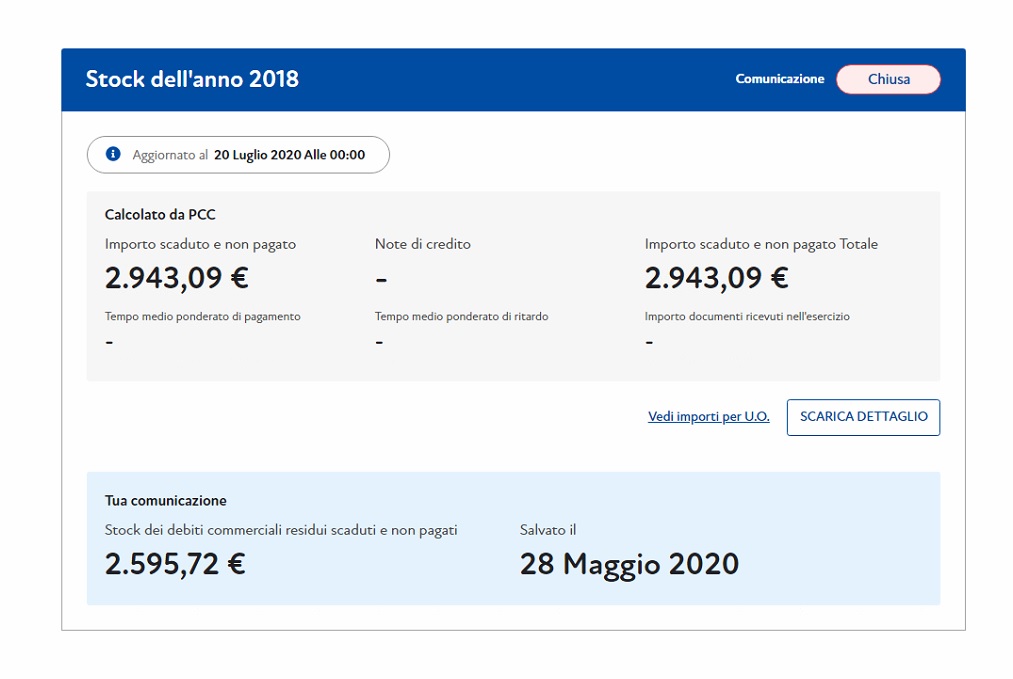Image resolution: width=1013 pixels, height=679 pixels.
Task: Click the Chiusa status badge
Action: click(x=888, y=79)
